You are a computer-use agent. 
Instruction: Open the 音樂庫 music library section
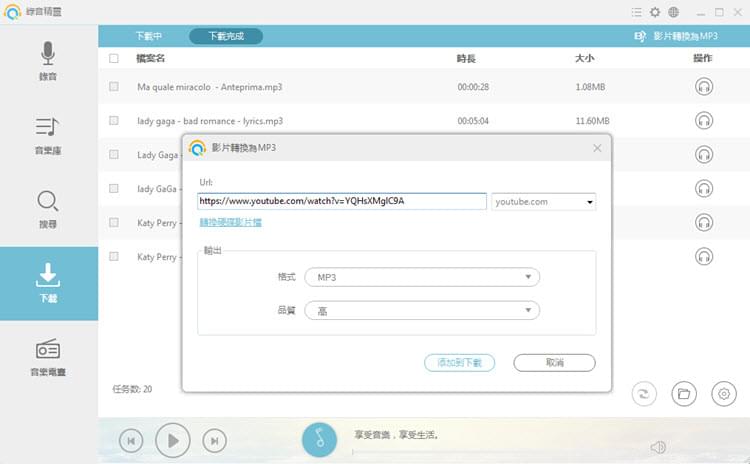pyautogui.click(x=48, y=136)
